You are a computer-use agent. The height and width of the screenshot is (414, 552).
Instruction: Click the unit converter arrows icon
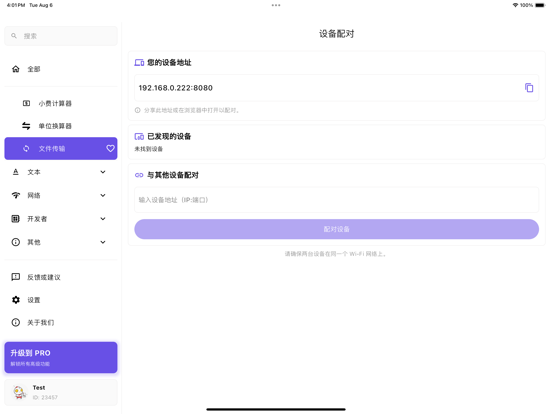click(26, 126)
